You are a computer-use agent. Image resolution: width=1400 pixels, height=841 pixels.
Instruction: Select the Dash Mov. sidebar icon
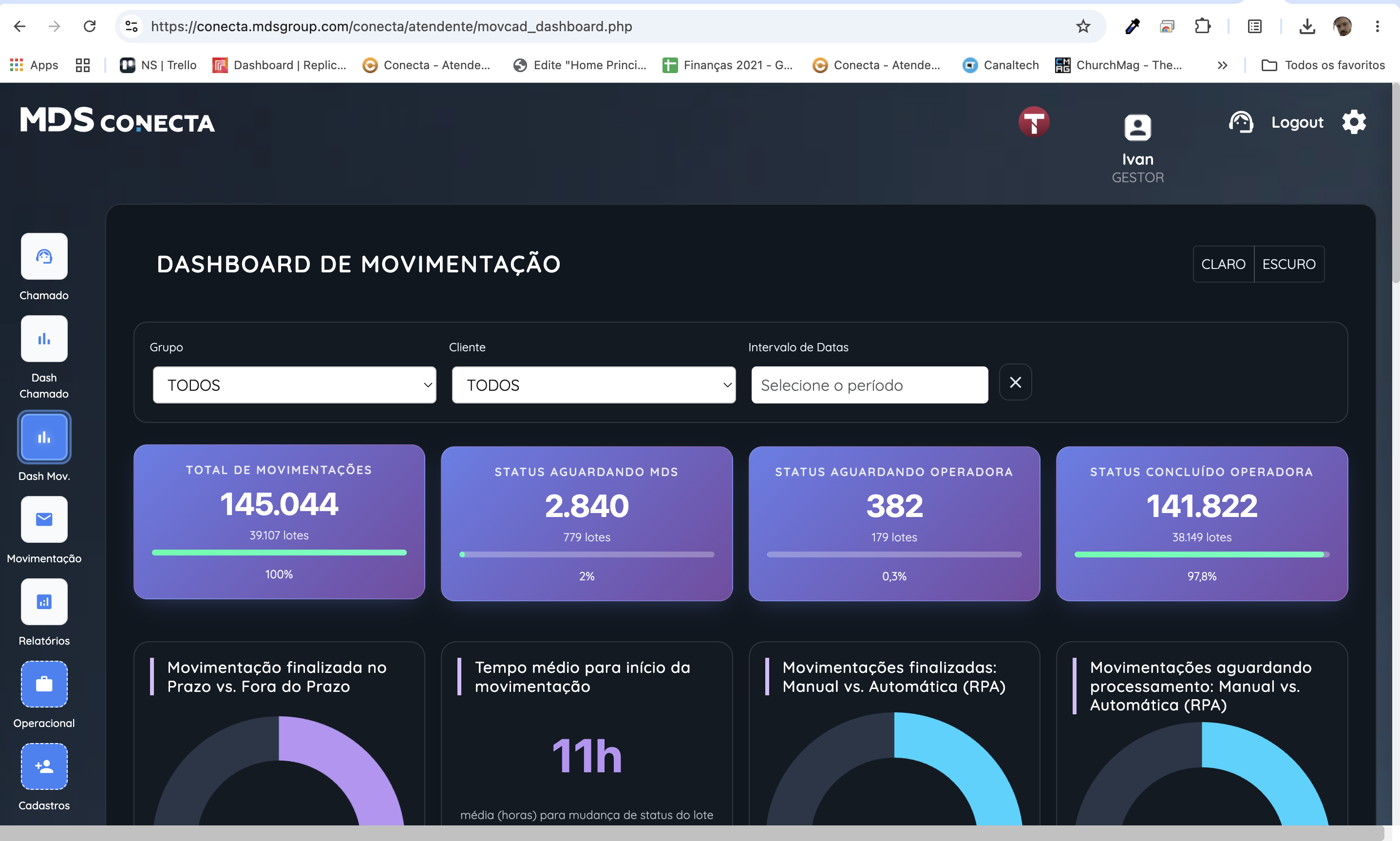point(44,437)
